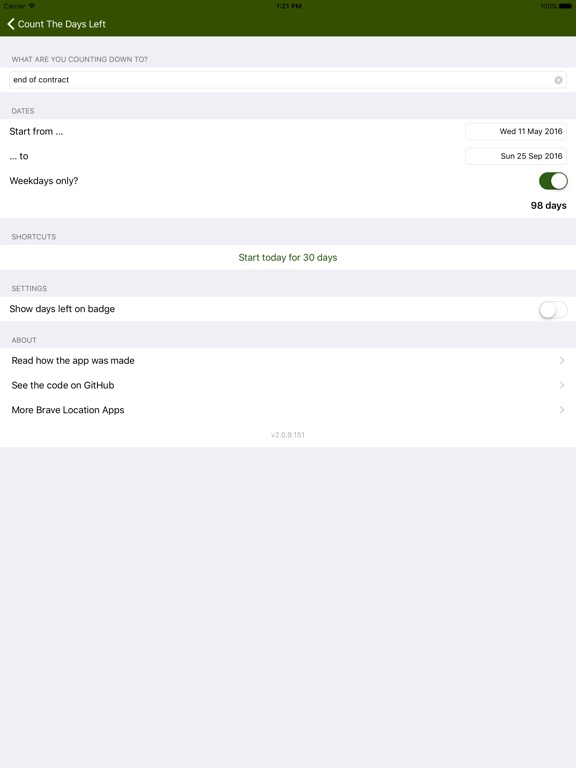This screenshot has width=576, height=768.
Task: Tap chevron next to See the code on GitHub
Action: [562, 385]
